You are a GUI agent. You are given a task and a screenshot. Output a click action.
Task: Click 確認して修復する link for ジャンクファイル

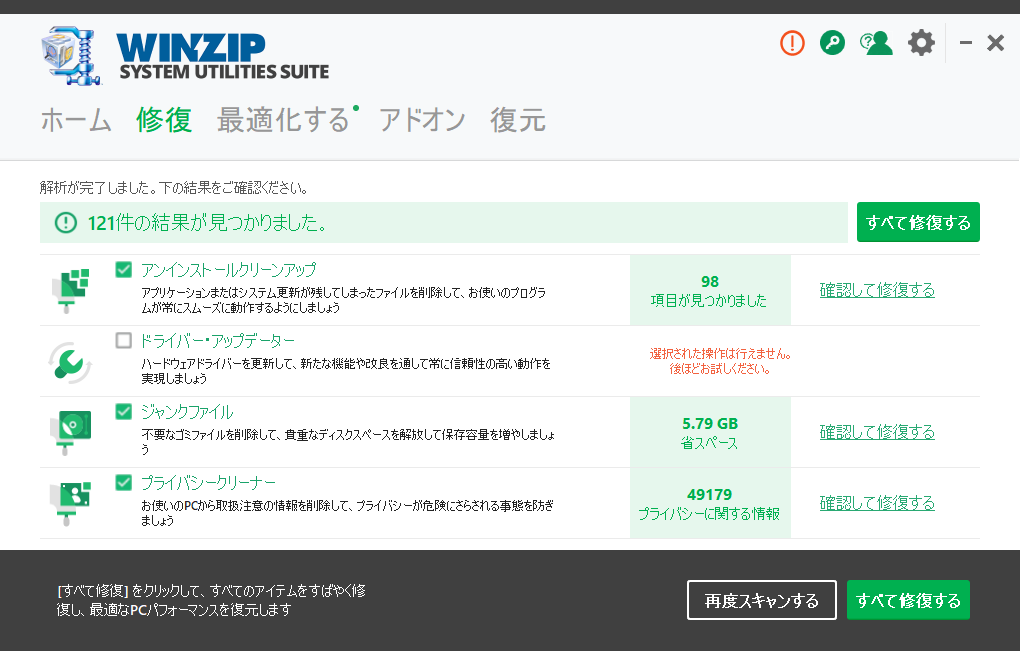[877, 432]
